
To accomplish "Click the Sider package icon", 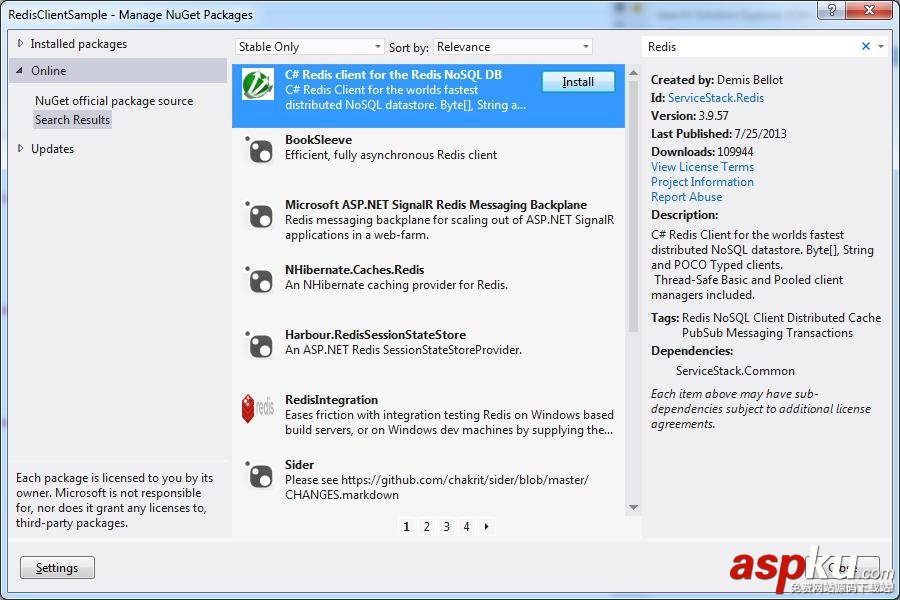I will tap(259, 475).
